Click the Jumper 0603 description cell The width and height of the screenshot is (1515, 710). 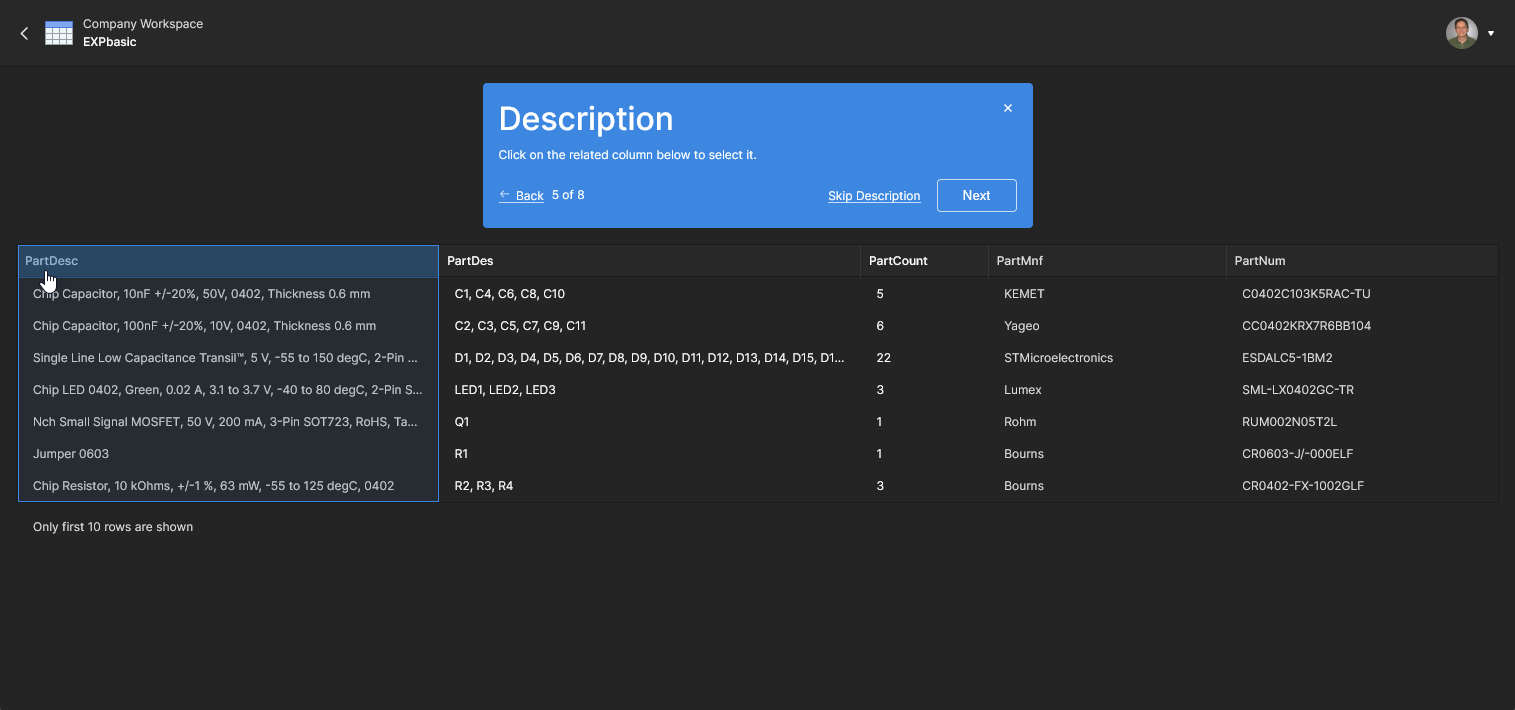(71, 454)
